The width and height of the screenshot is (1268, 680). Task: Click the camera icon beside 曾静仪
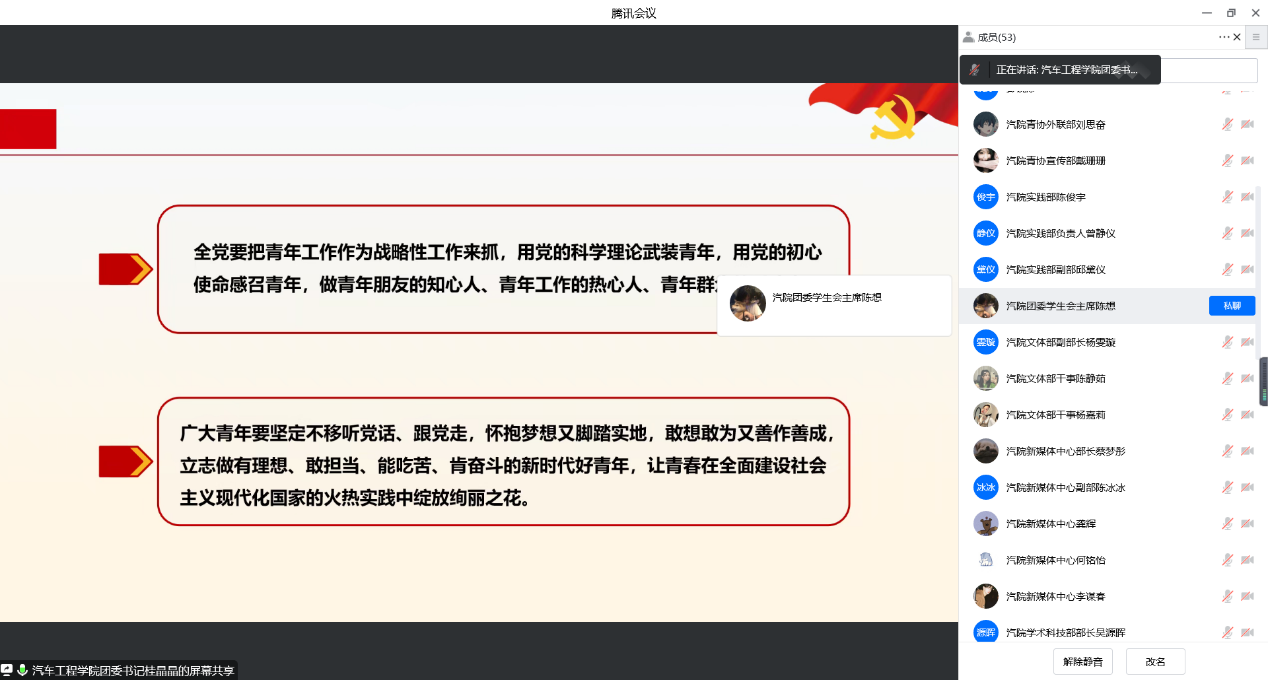point(1247,234)
